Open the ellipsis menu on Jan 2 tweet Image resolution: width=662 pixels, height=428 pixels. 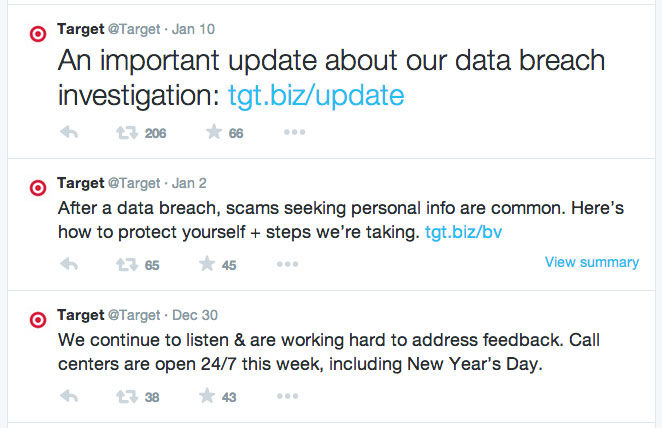[x=287, y=264]
